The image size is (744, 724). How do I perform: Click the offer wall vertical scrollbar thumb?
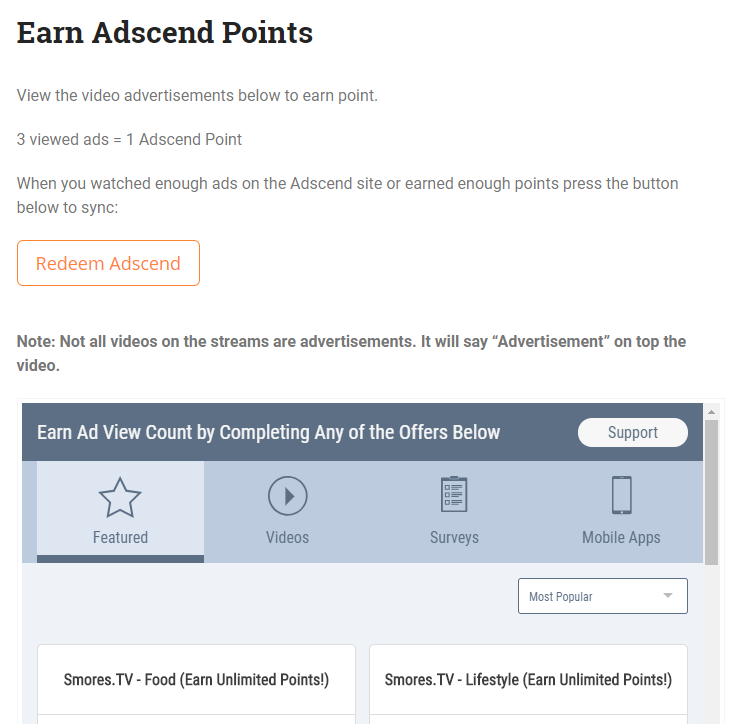point(711,492)
